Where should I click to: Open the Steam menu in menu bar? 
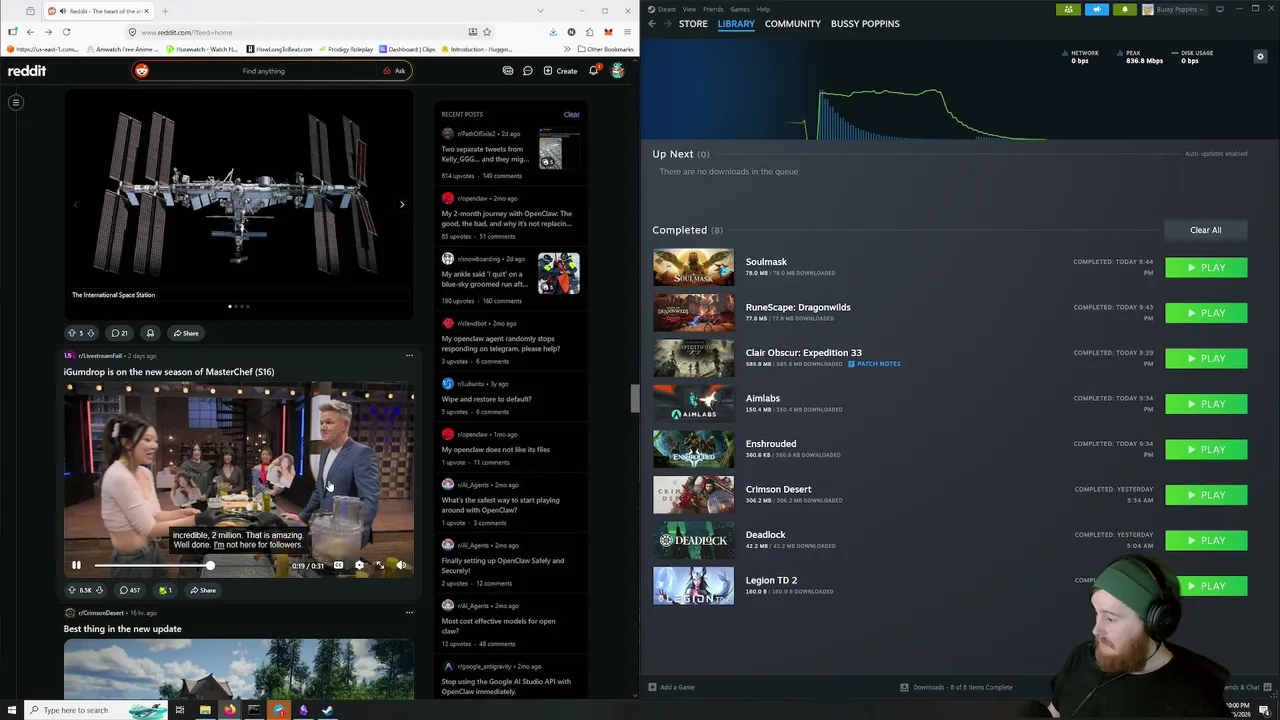[666, 9]
